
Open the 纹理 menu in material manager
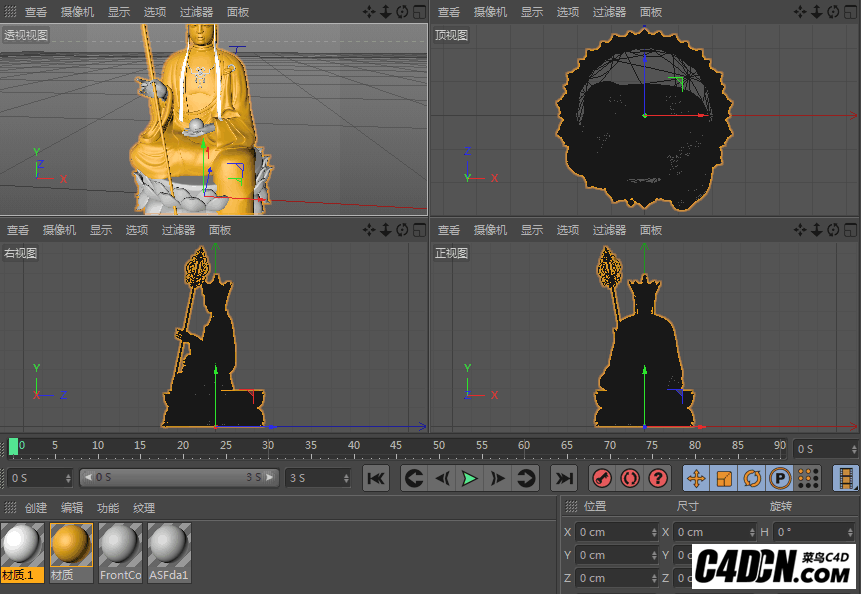click(x=144, y=508)
